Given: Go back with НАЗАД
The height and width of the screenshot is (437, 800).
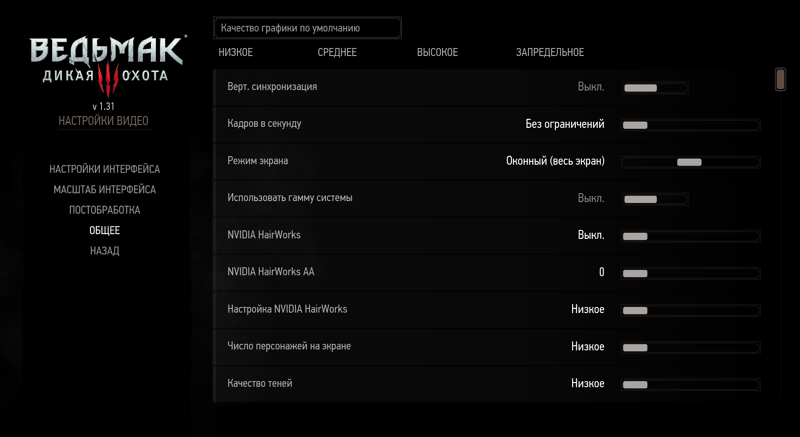Looking at the screenshot, I should (x=105, y=250).
